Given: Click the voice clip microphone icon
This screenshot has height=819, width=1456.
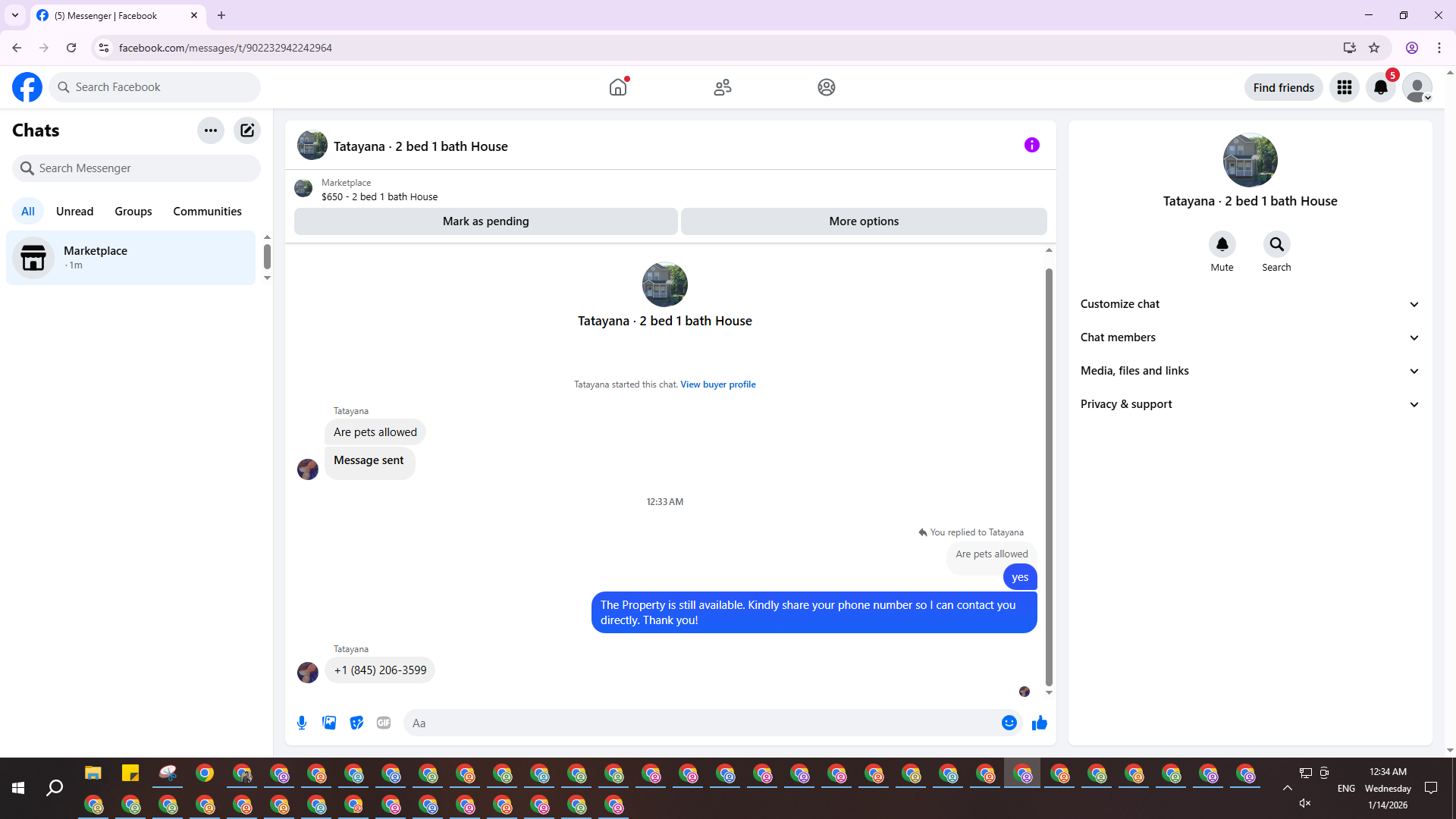Looking at the screenshot, I should click(302, 723).
